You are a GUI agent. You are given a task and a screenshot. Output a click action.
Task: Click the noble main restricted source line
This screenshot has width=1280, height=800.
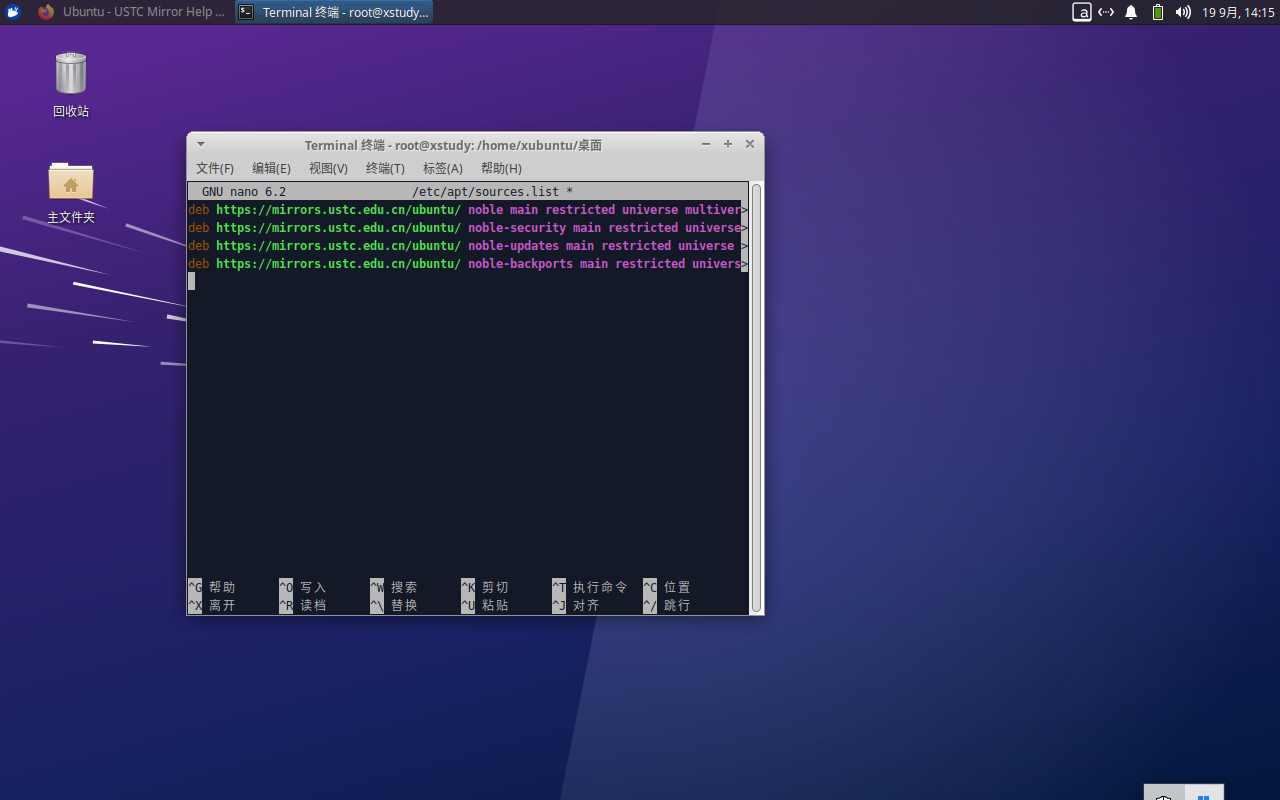tap(468, 210)
